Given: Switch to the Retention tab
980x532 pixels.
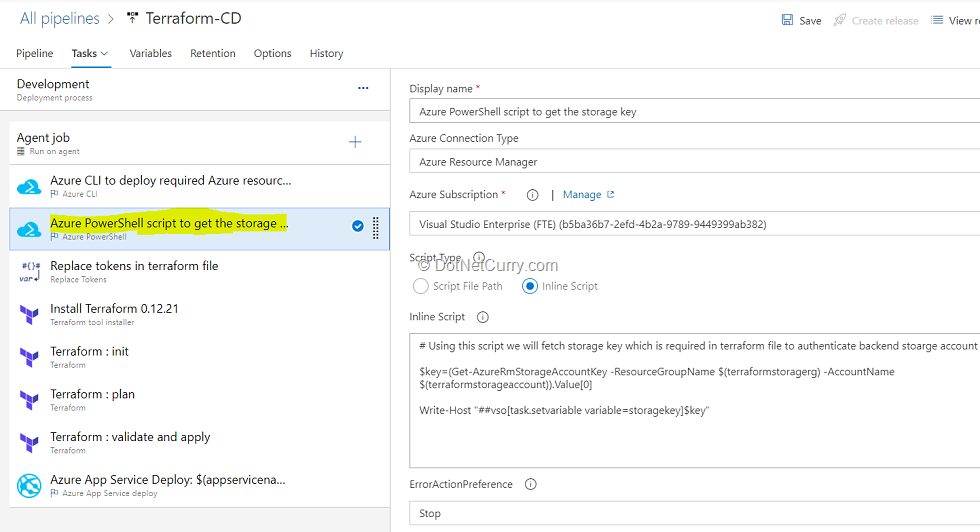Looking at the screenshot, I should (x=212, y=54).
